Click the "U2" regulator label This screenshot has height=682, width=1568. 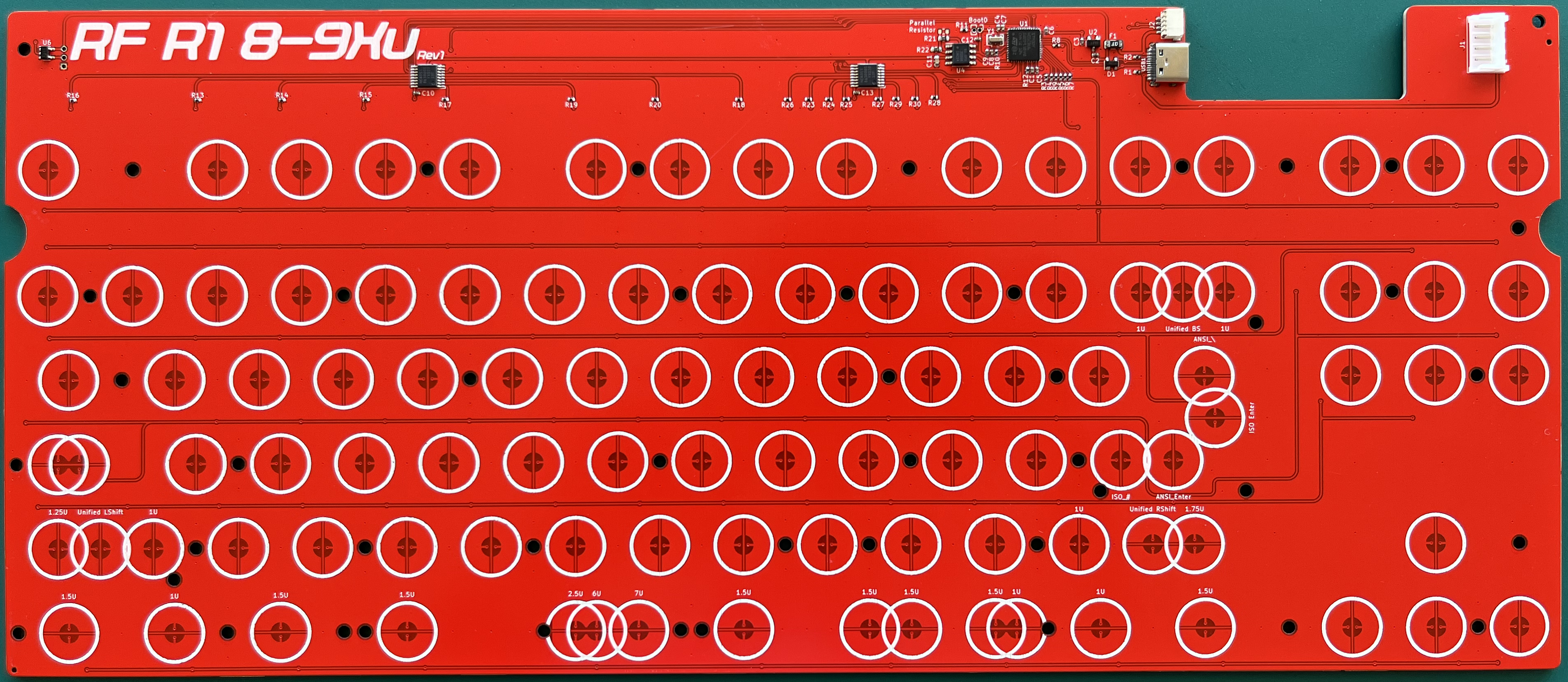[1093, 32]
